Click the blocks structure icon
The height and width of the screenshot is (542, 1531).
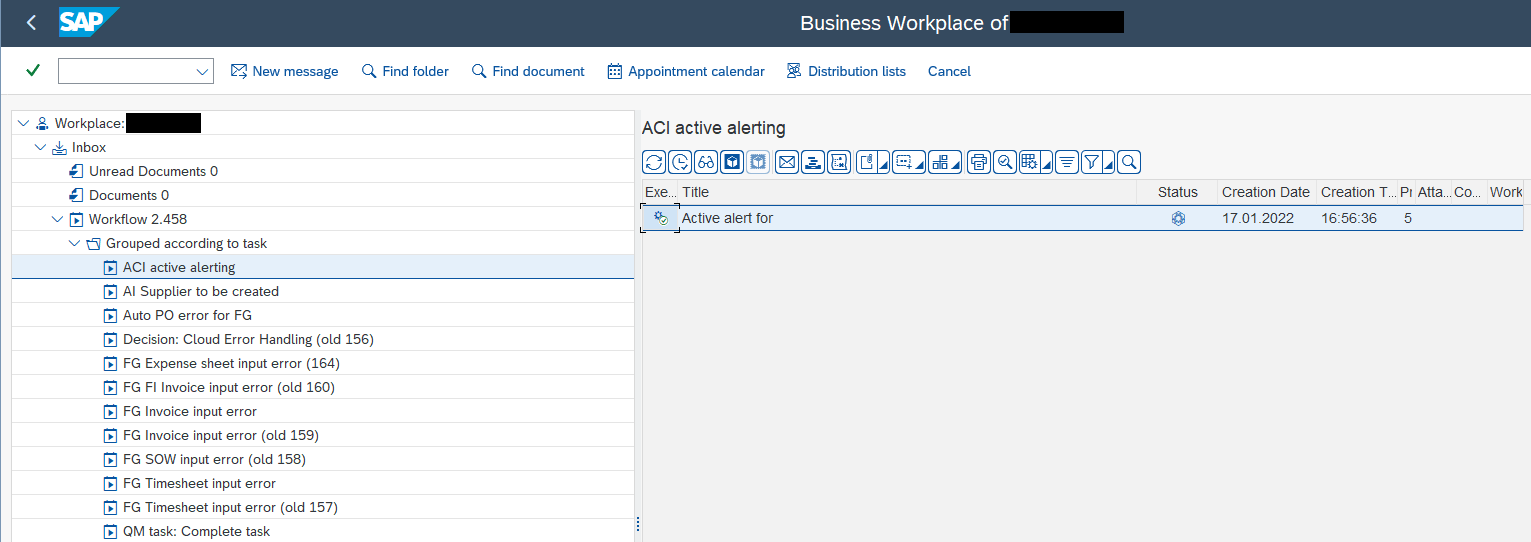[x=940, y=162]
